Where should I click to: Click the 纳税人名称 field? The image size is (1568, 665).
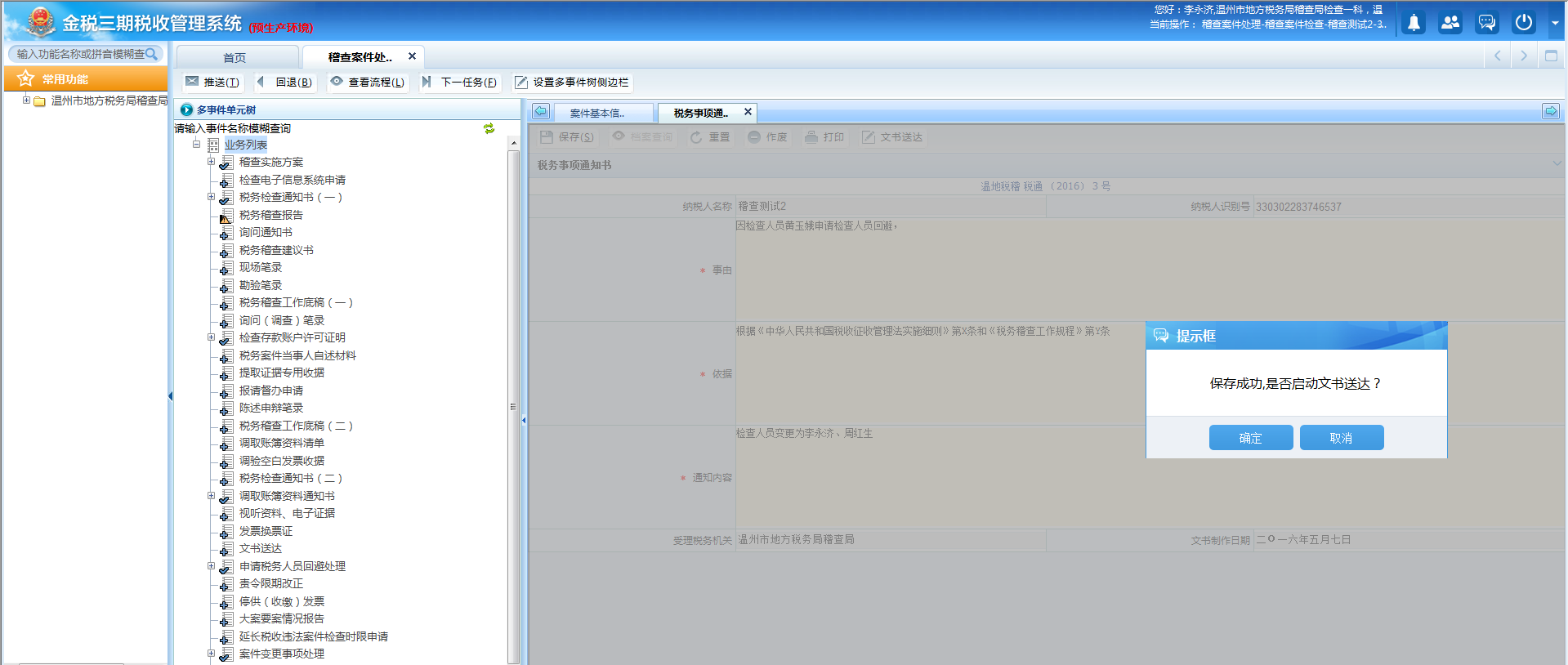click(x=891, y=206)
